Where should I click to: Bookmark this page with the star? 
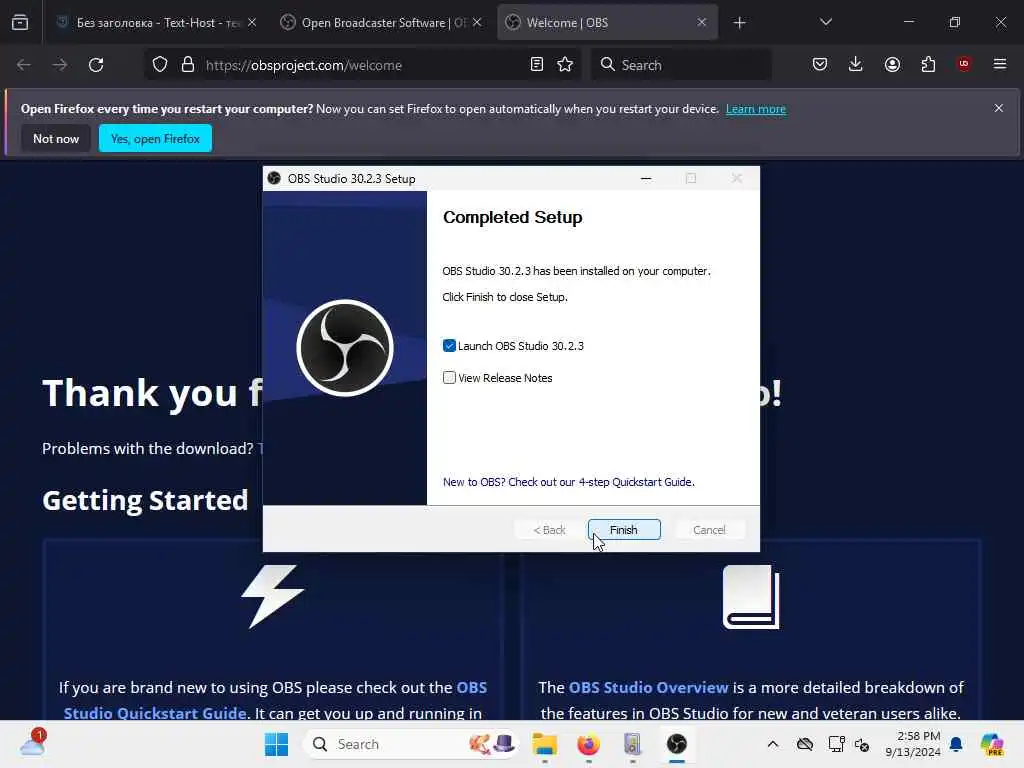(x=566, y=65)
